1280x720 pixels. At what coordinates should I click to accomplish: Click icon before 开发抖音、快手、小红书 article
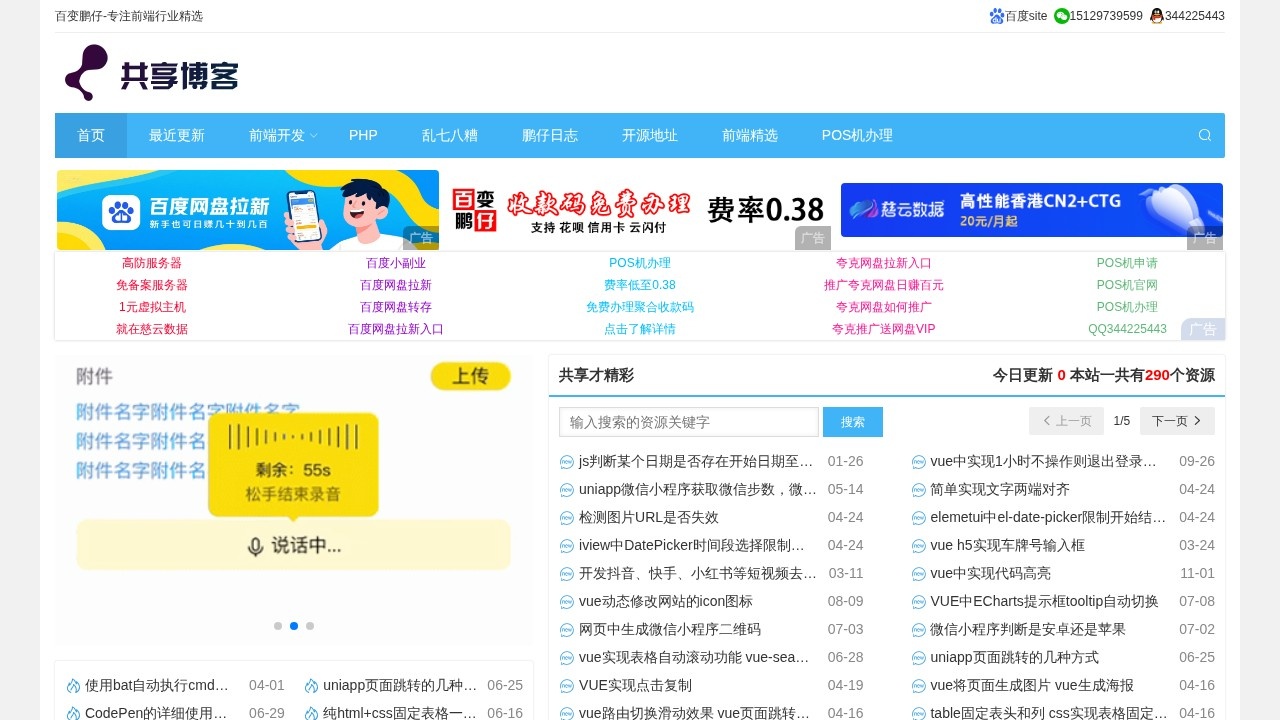pyautogui.click(x=567, y=574)
